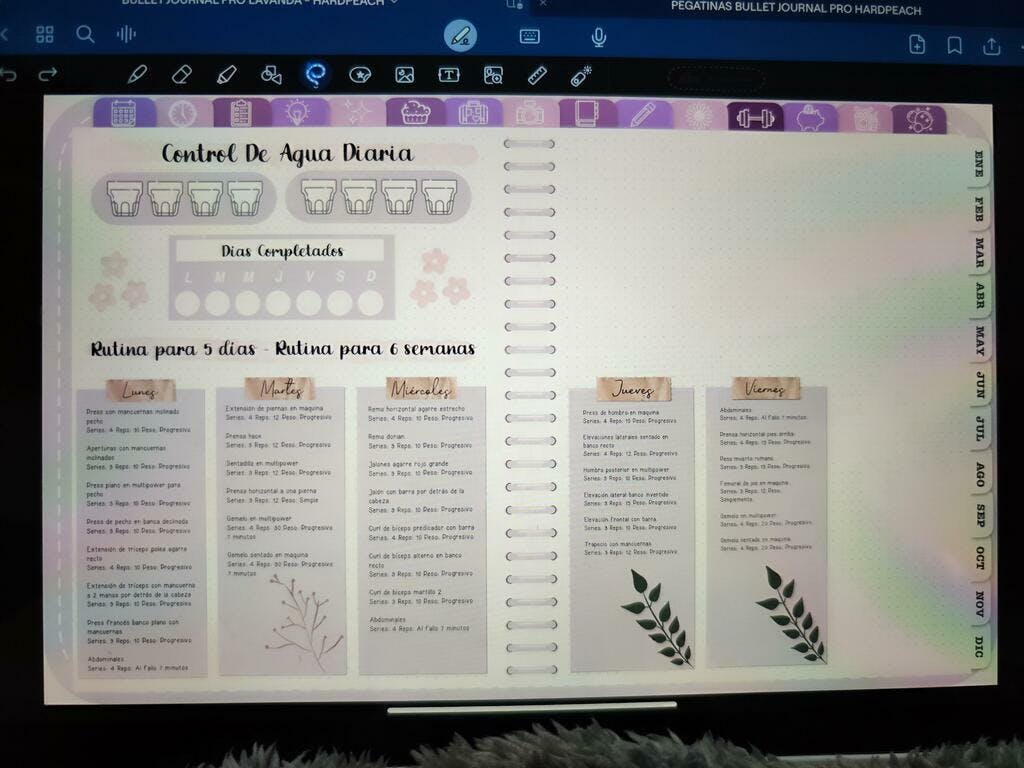
Task: Select the Highlighter tool
Action: pos(226,74)
